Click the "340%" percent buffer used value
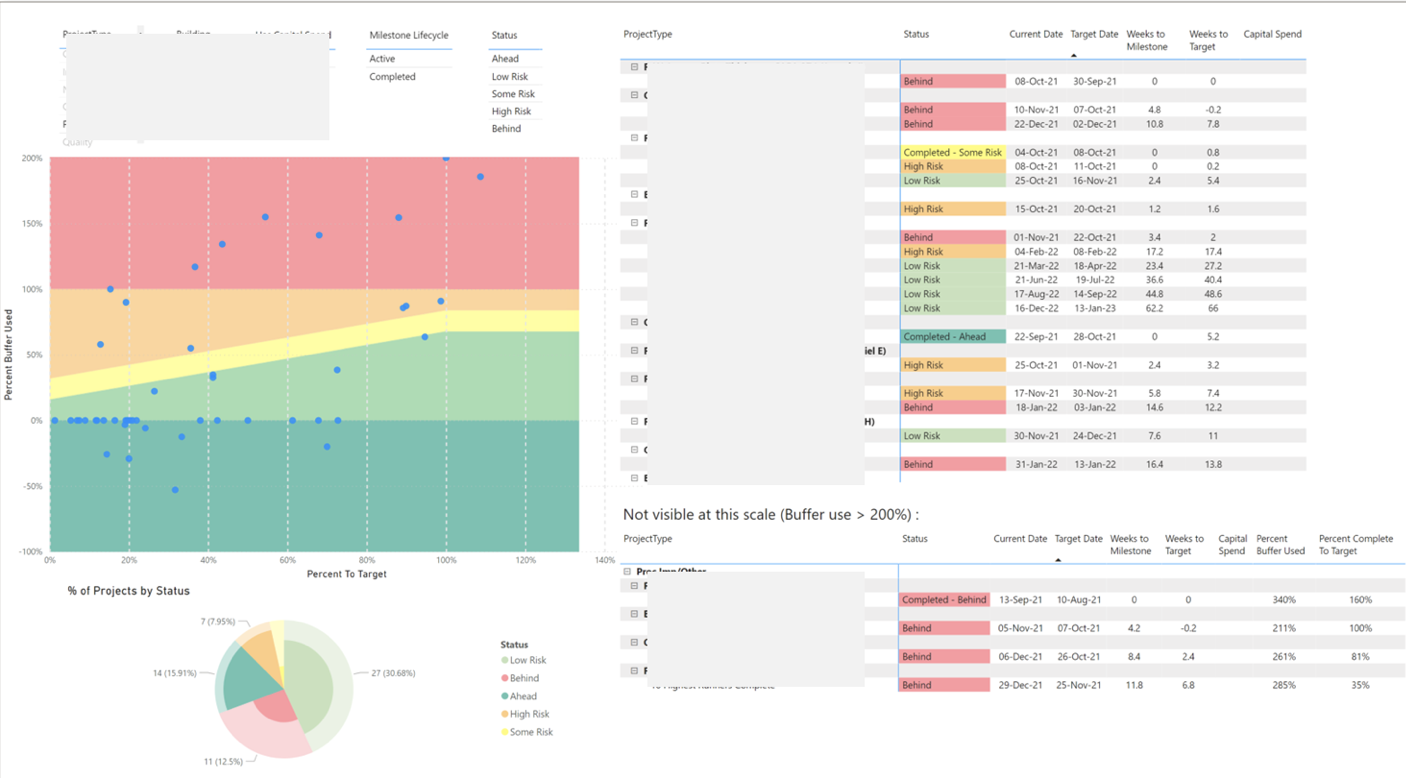The height and width of the screenshot is (778, 1406). (1284, 600)
